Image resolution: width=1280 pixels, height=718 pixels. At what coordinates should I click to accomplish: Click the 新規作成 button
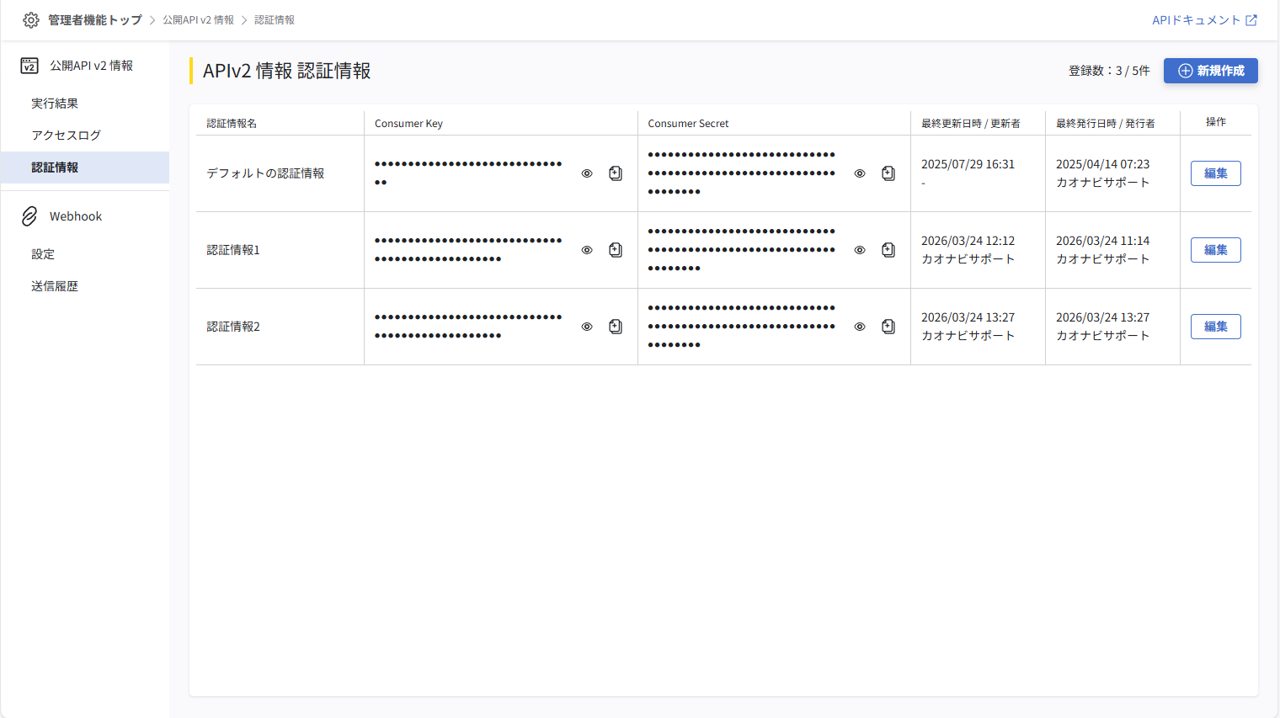[1210, 71]
